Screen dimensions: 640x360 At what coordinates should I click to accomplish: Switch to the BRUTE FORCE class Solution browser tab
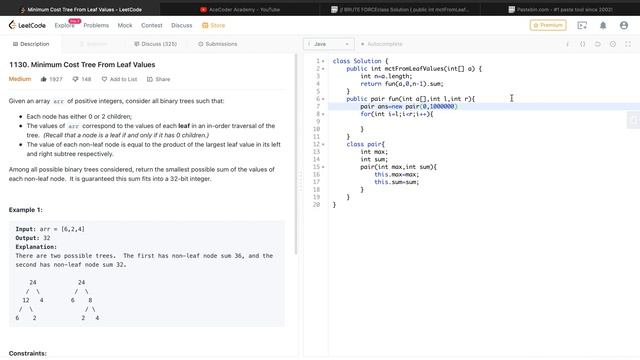[400, 9]
